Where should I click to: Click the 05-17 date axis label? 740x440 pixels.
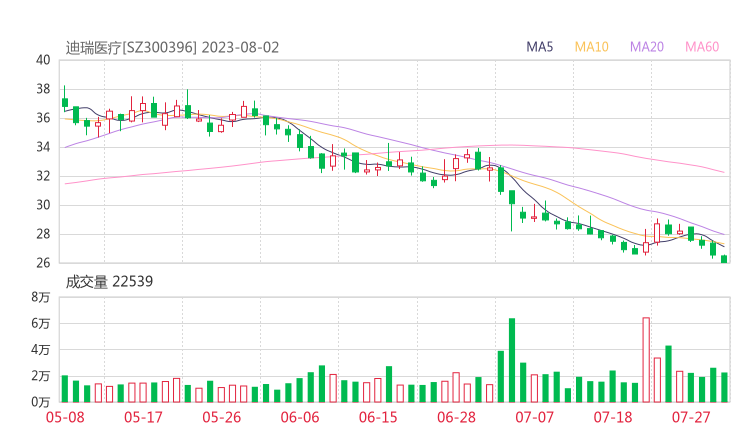[143, 417]
